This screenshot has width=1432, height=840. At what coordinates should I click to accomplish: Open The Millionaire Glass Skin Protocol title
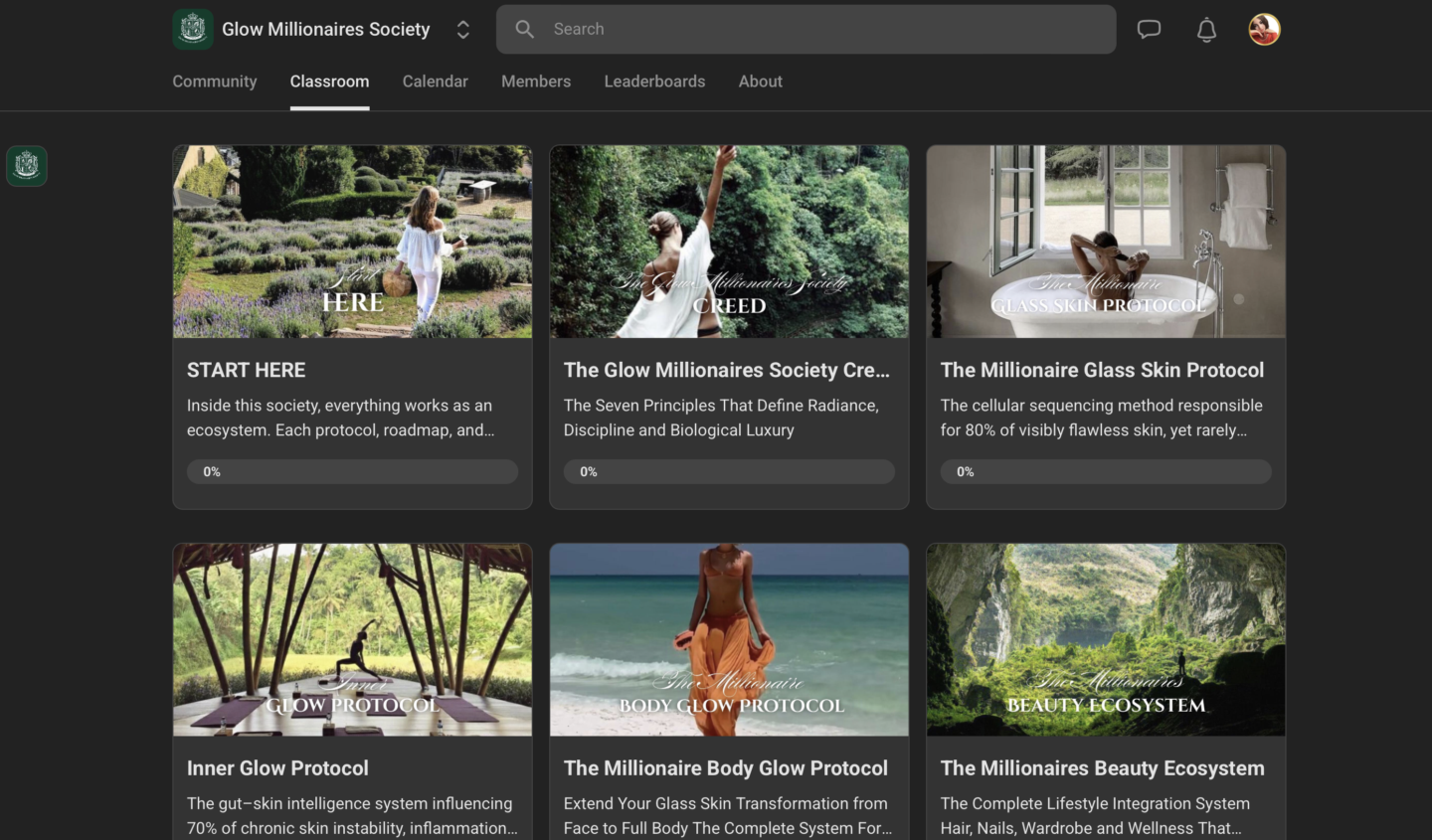[x=1102, y=370]
